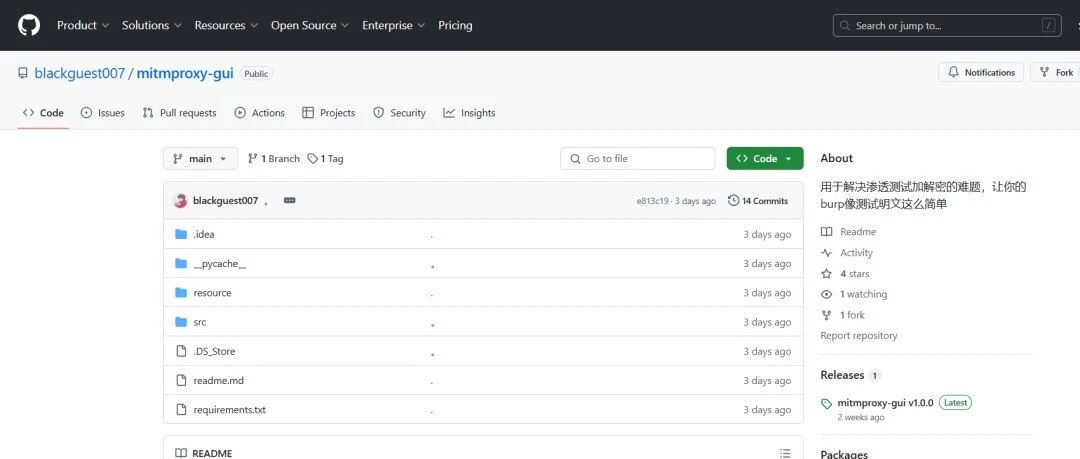Click the Public visibility badge

click(x=256, y=73)
